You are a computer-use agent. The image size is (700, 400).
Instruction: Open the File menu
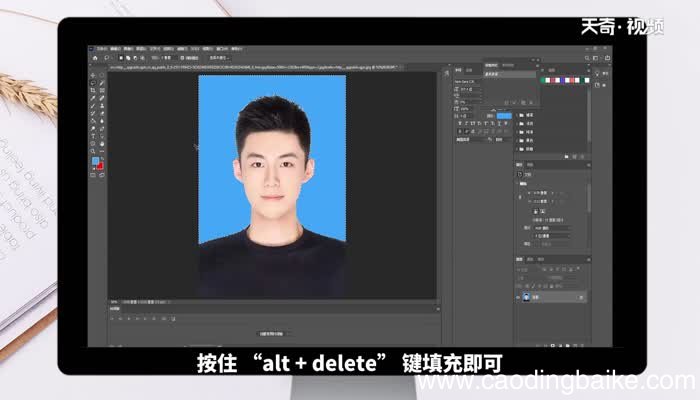pyautogui.click(x=102, y=49)
